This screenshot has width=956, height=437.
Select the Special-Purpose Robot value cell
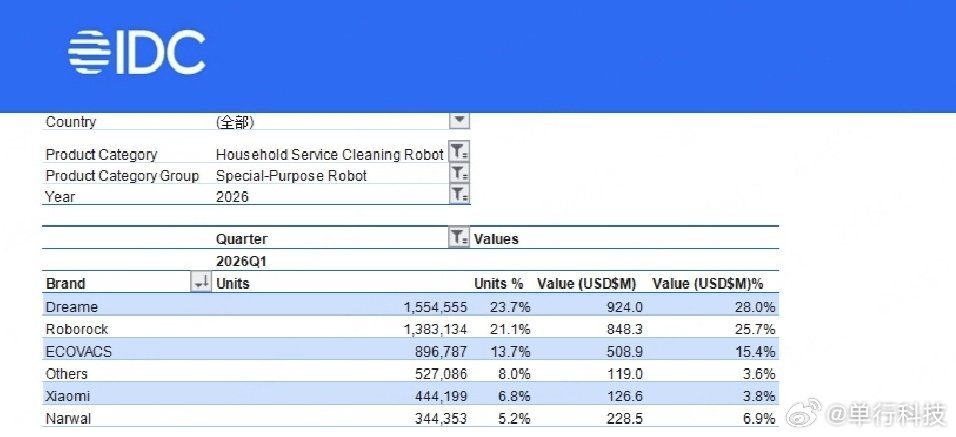pyautogui.click(x=291, y=176)
